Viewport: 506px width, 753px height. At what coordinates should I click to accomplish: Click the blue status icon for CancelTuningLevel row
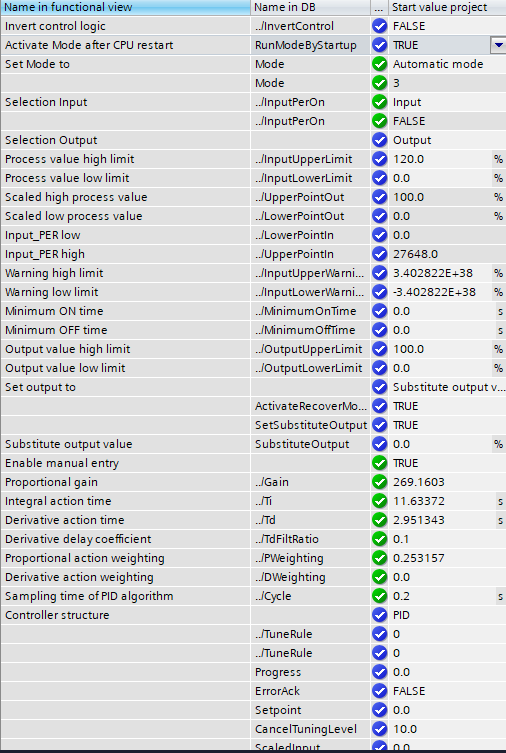pyautogui.click(x=379, y=729)
